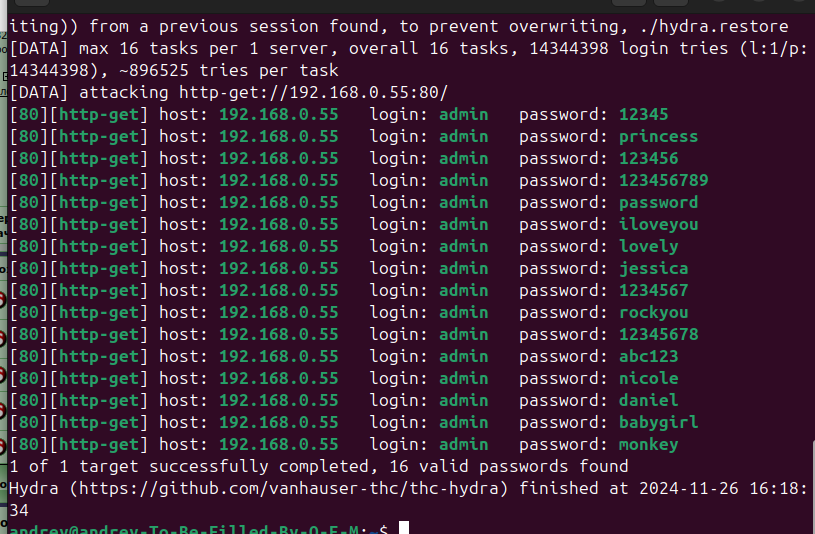Viewport: 815px width, 534px height.
Task: Click the 'finished at 2024-11-26' timestamp
Action: tap(628, 488)
